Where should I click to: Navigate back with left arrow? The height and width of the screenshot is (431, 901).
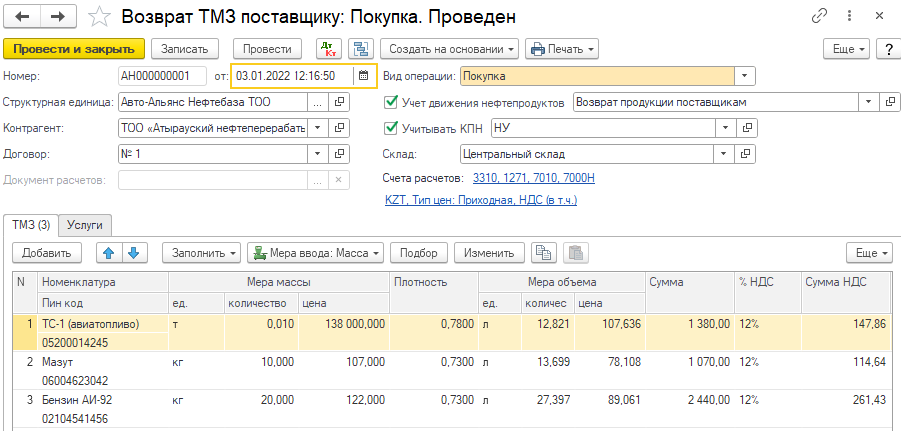click(23, 17)
